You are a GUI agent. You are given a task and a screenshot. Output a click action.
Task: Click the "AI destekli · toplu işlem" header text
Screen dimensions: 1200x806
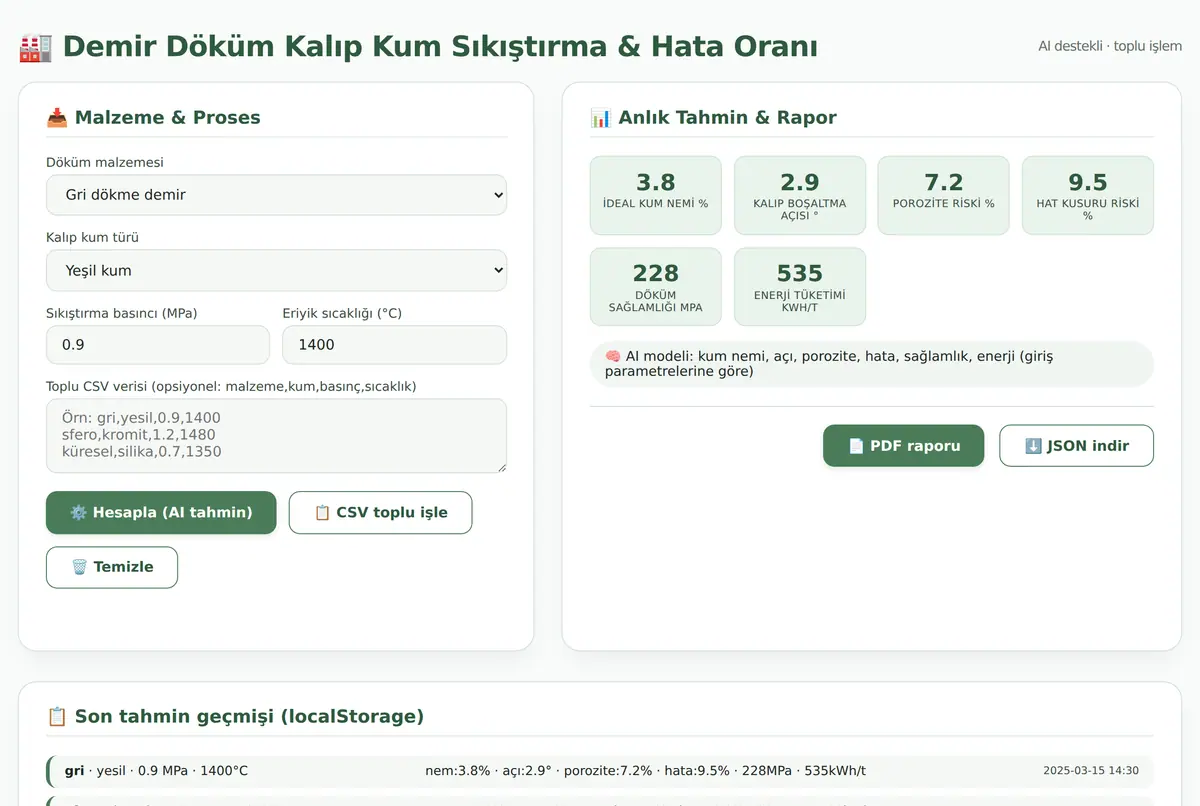coord(1110,46)
